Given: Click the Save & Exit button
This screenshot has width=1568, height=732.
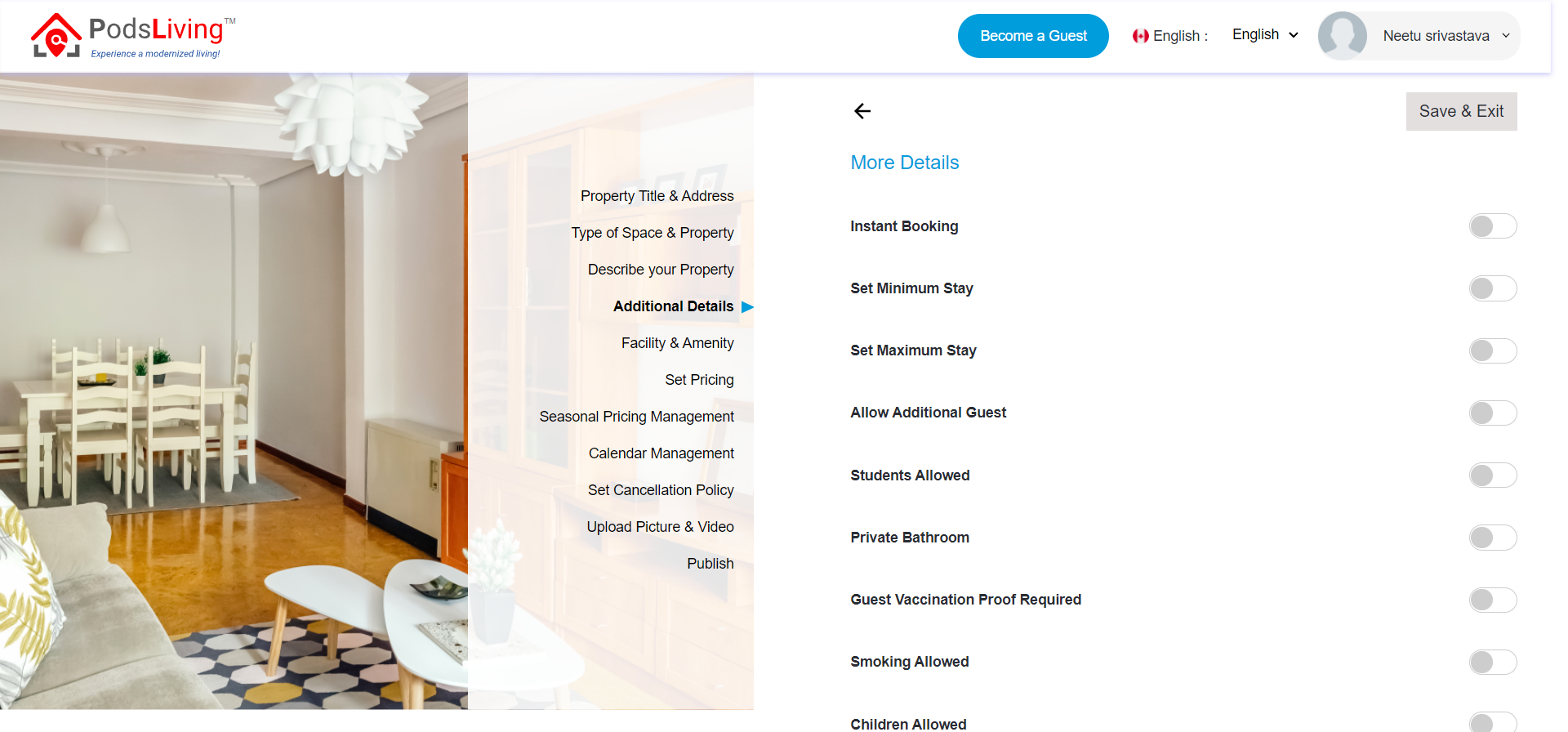Looking at the screenshot, I should click(x=1461, y=111).
